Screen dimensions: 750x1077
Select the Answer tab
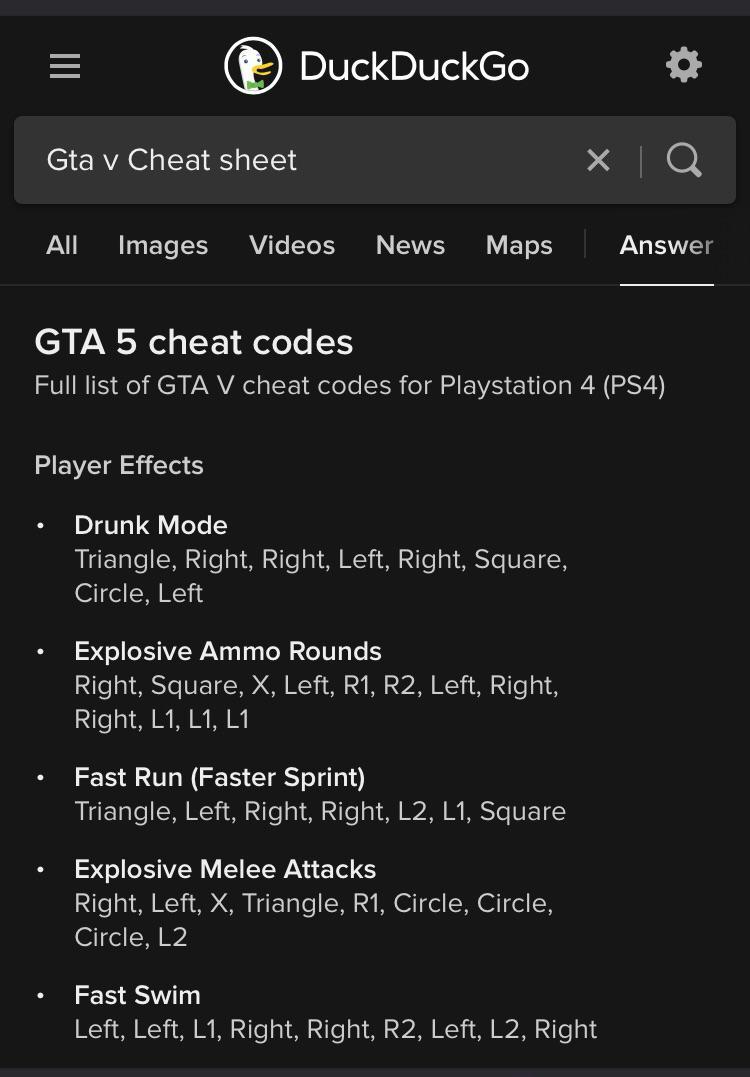coord(666,245)
